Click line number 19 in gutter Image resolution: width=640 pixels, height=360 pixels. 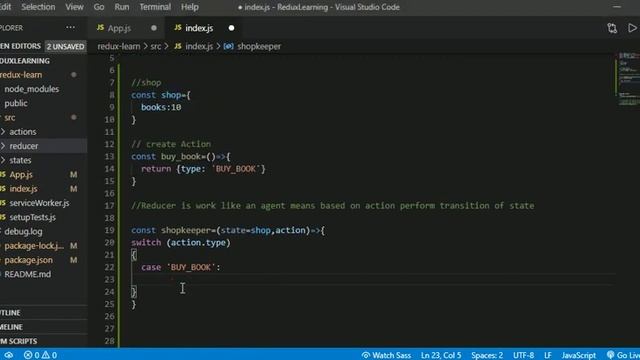(109, 230)
